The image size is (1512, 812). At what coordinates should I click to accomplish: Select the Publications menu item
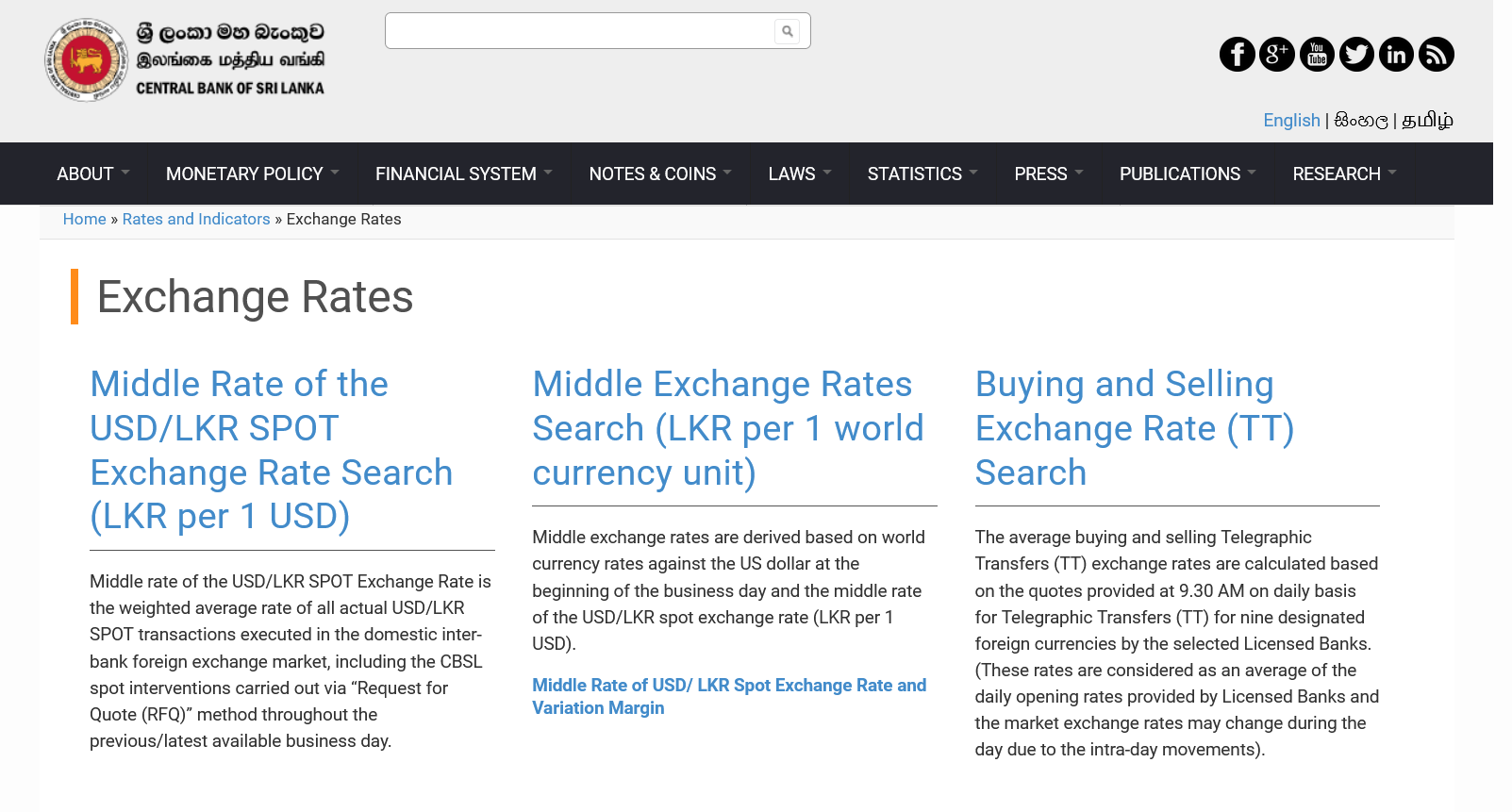pyautogui.click(x=1187, y=174)
